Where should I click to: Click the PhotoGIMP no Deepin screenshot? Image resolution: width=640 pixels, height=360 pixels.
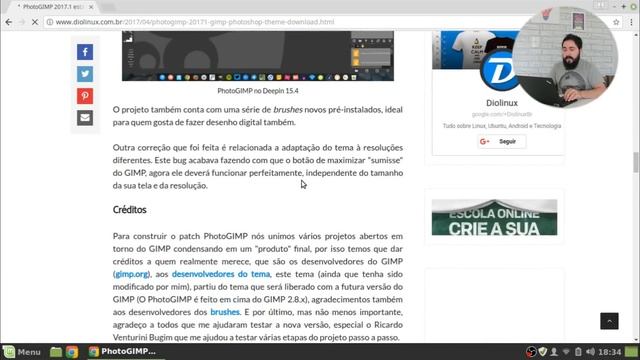point(258,56)
